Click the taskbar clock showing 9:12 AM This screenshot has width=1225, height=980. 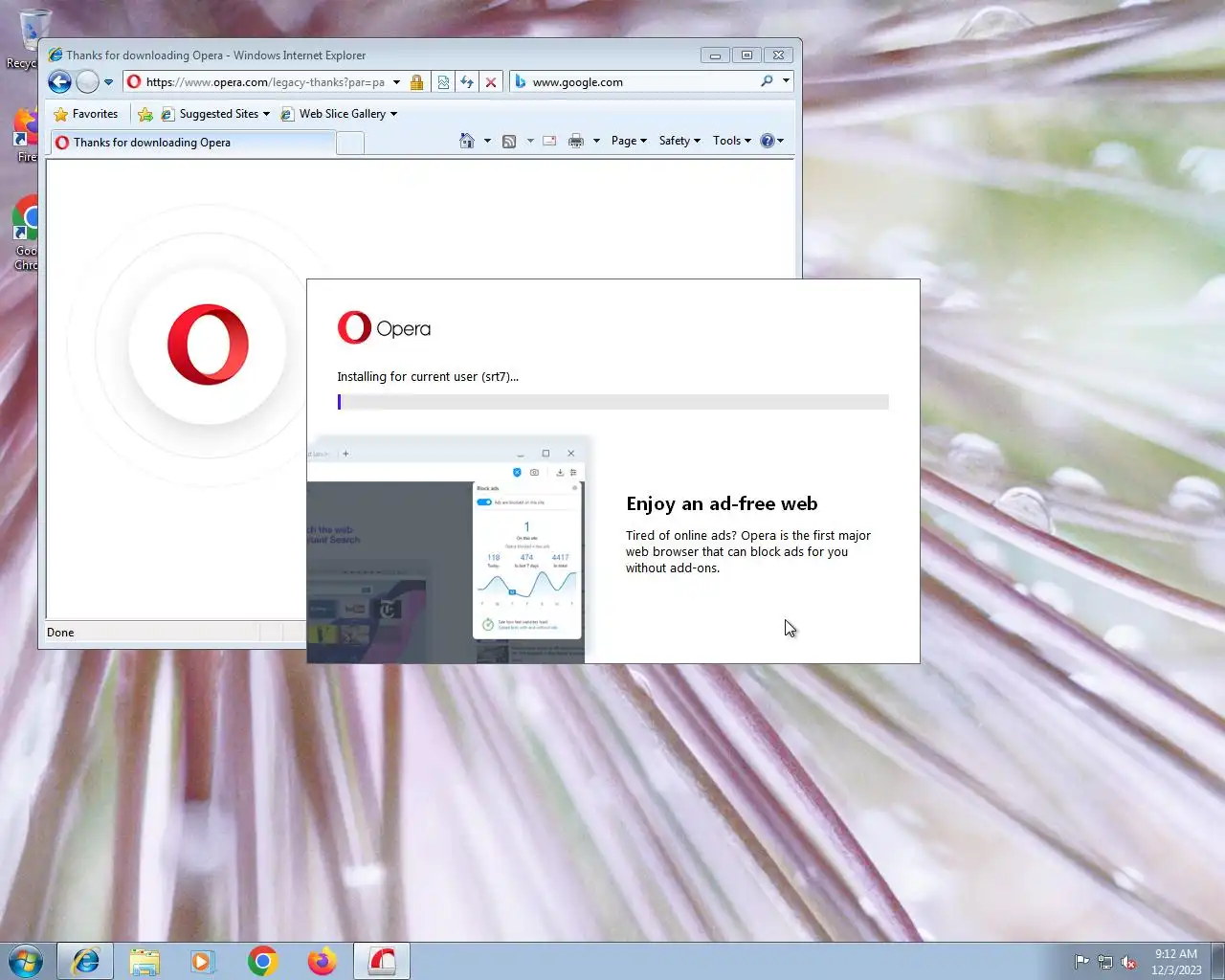(1176, 962)
